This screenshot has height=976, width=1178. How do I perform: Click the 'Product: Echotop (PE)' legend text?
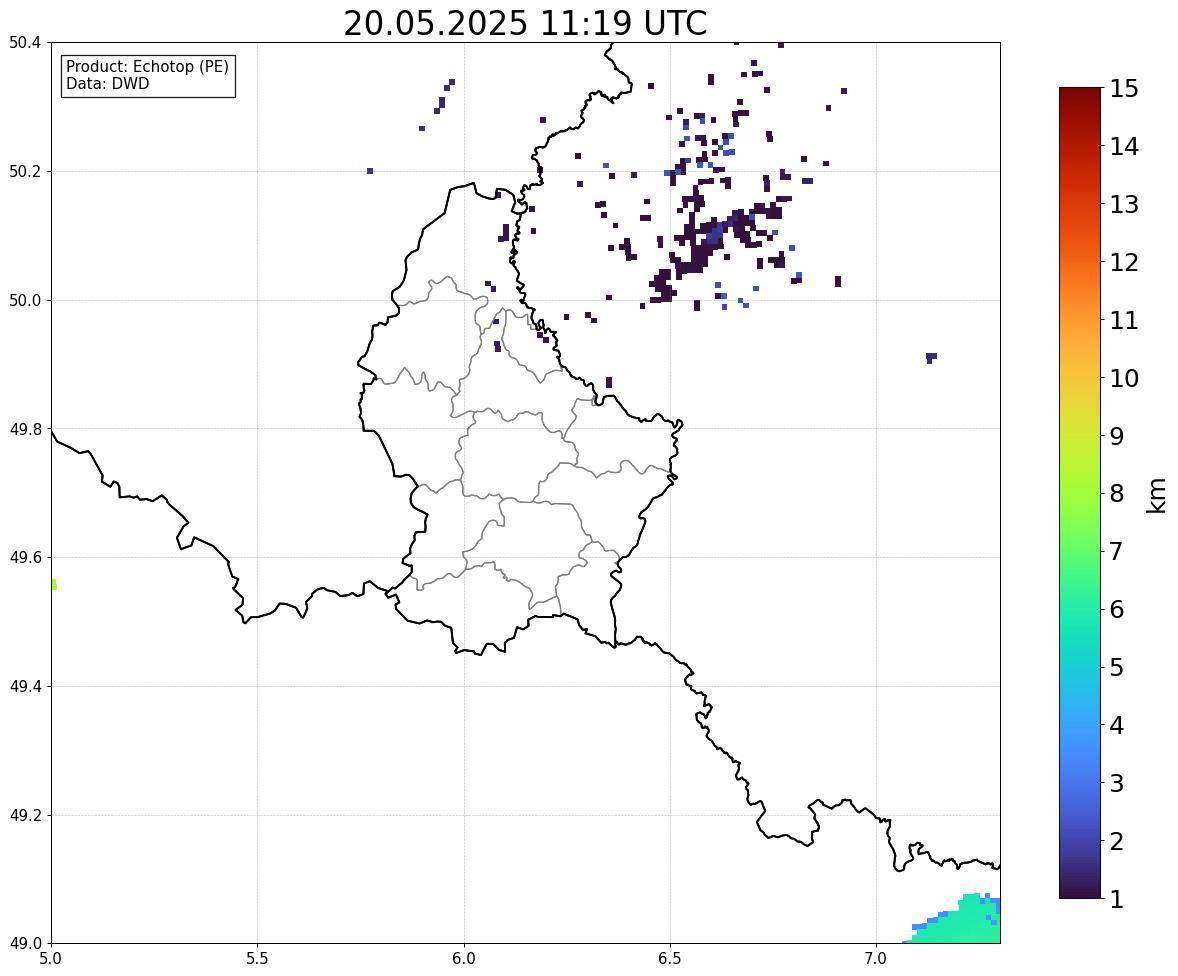[147, 67]
